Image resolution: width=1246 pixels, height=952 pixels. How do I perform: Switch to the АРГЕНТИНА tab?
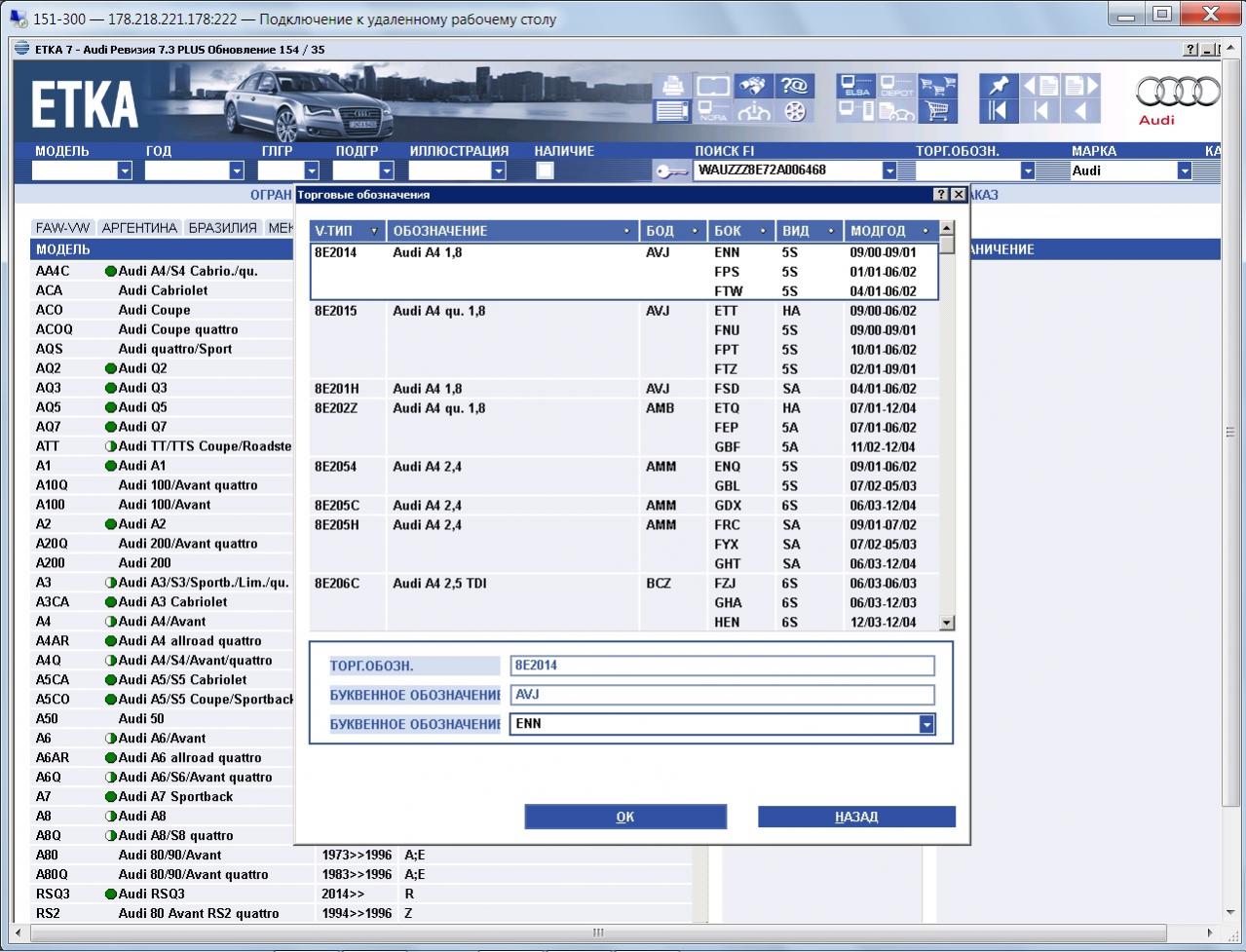point(139,227)
